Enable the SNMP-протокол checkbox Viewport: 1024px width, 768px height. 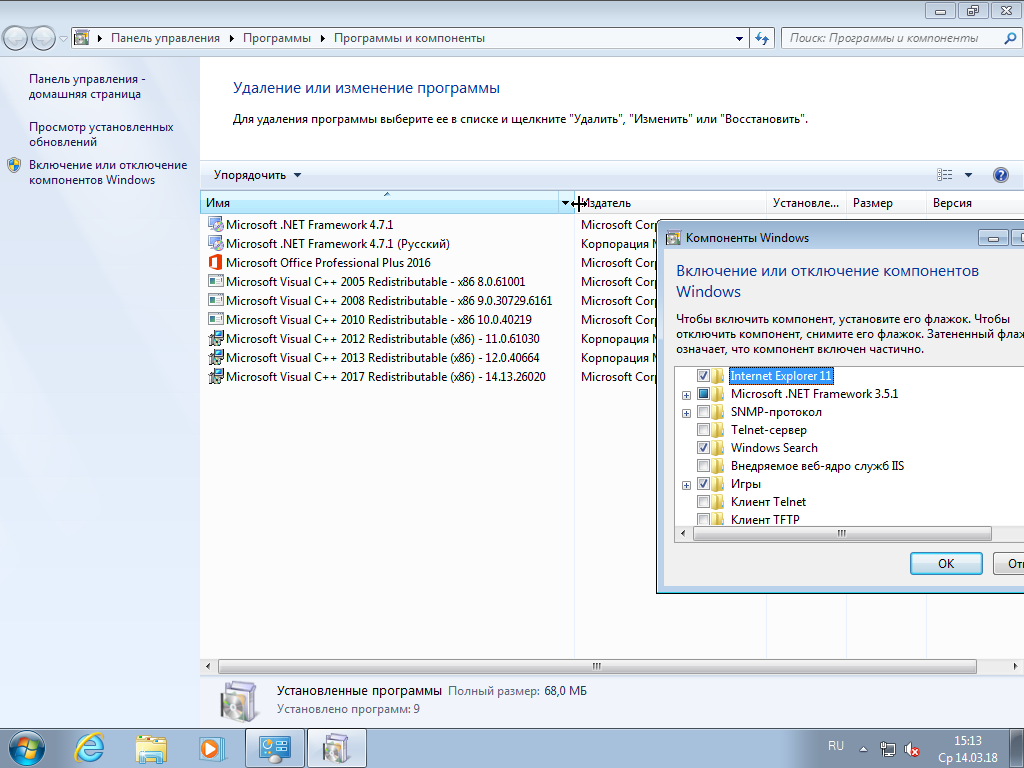click(x=703, y=412)
